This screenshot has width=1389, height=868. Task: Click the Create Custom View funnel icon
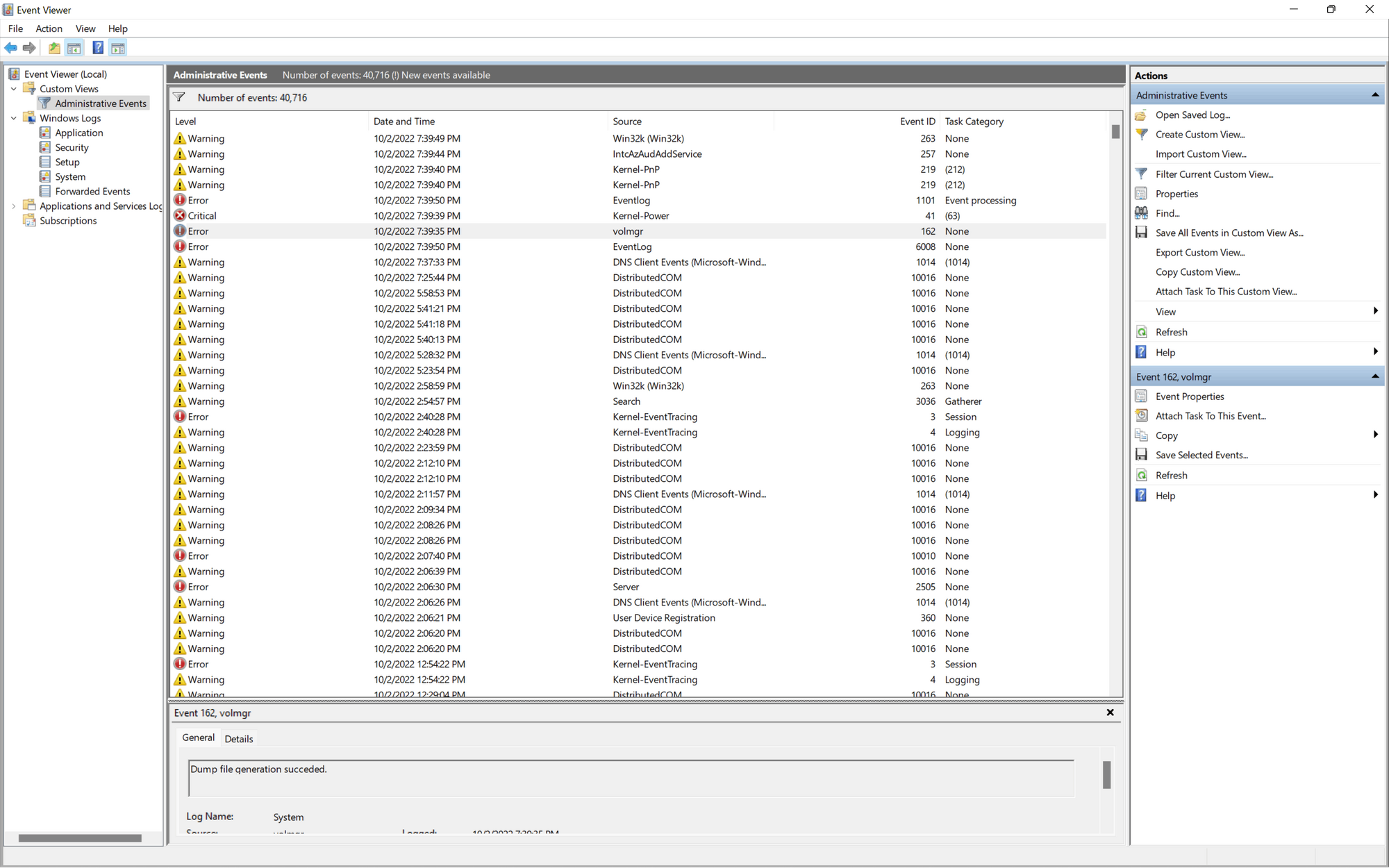(x=1141, y=135)
